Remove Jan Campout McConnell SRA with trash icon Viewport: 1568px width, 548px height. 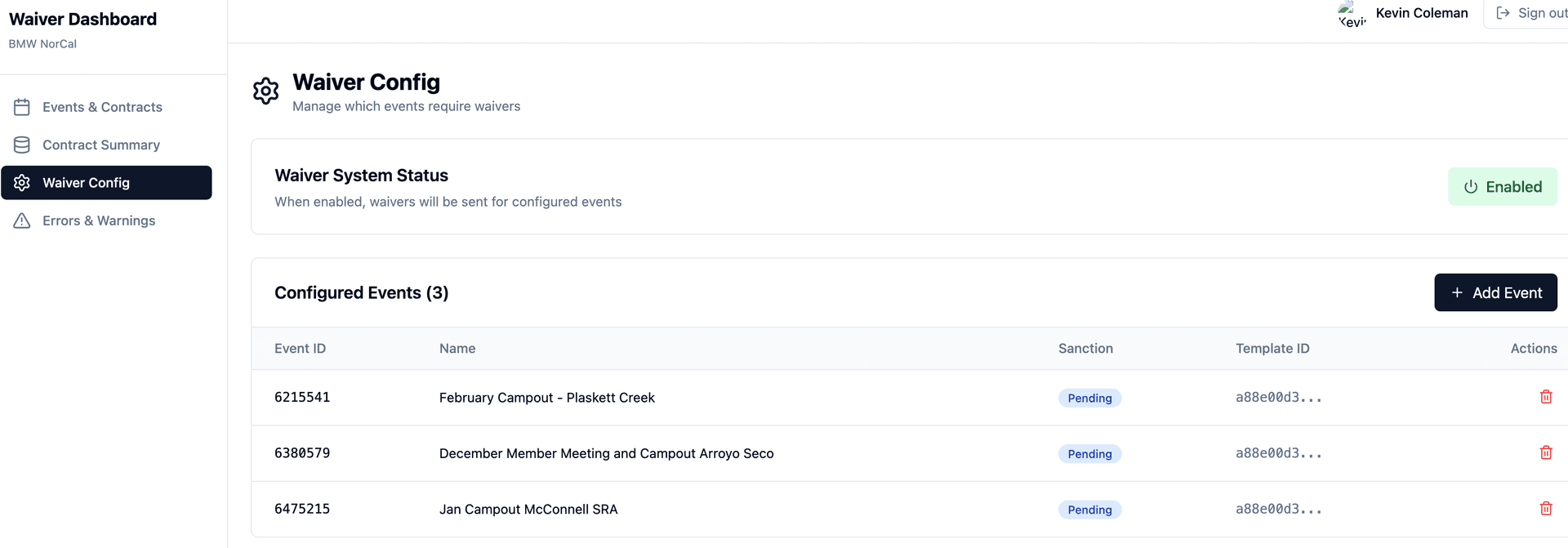click(1545, 508)
